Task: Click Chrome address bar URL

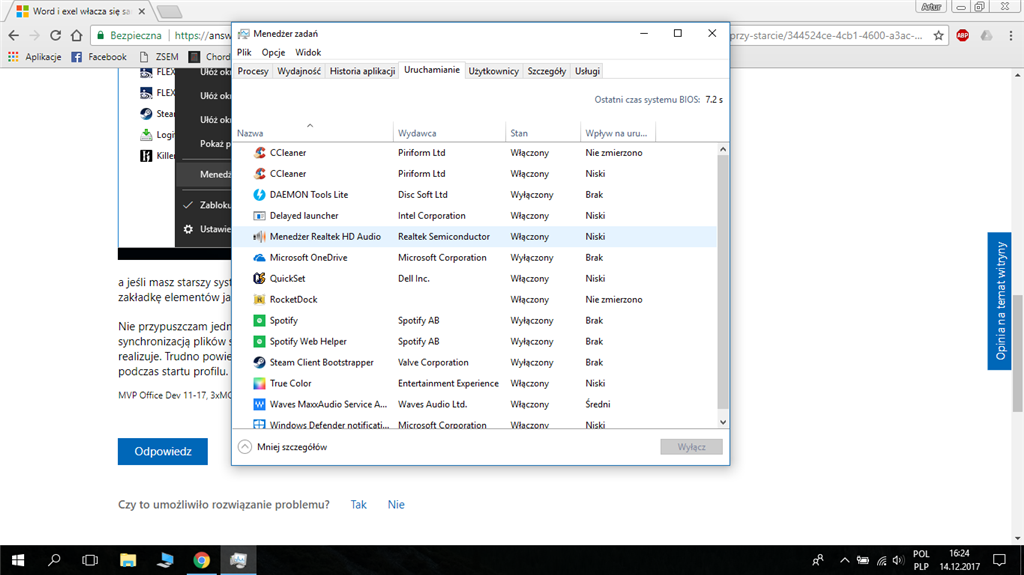Action: click(202, 35)
